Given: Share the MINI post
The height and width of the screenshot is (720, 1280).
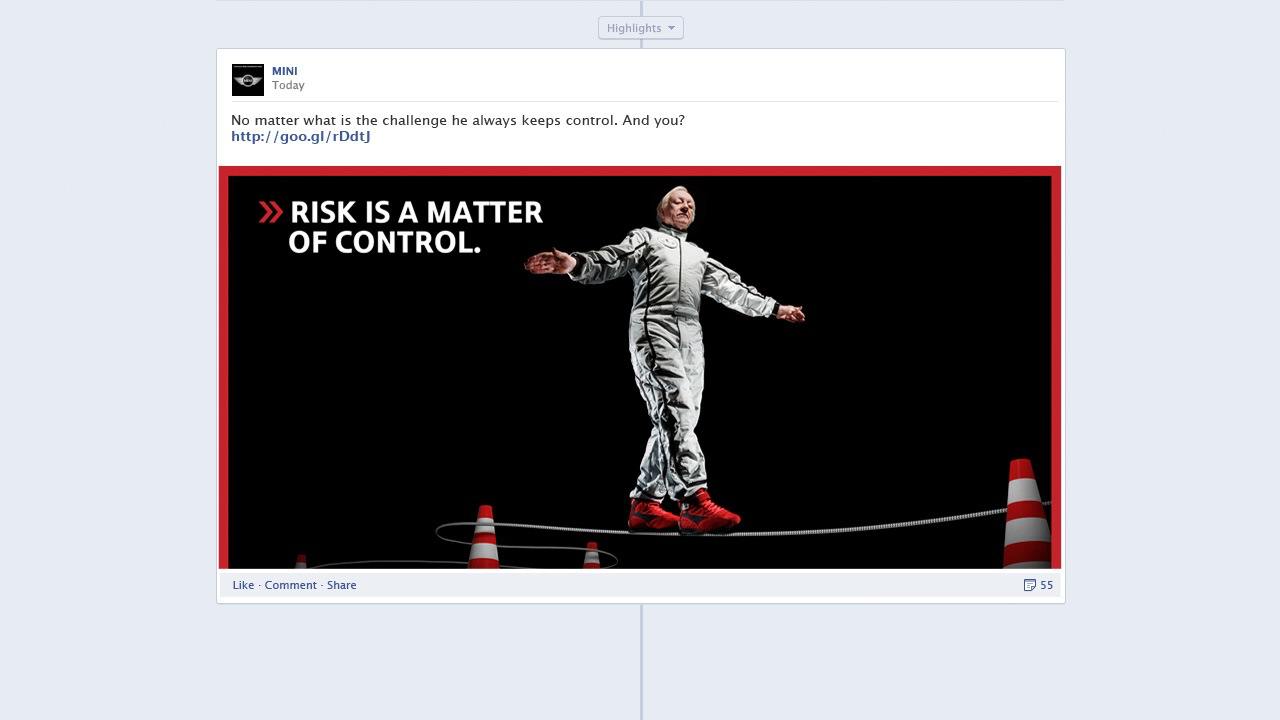Looking at the screenshot, I should (x=341, y=585).
